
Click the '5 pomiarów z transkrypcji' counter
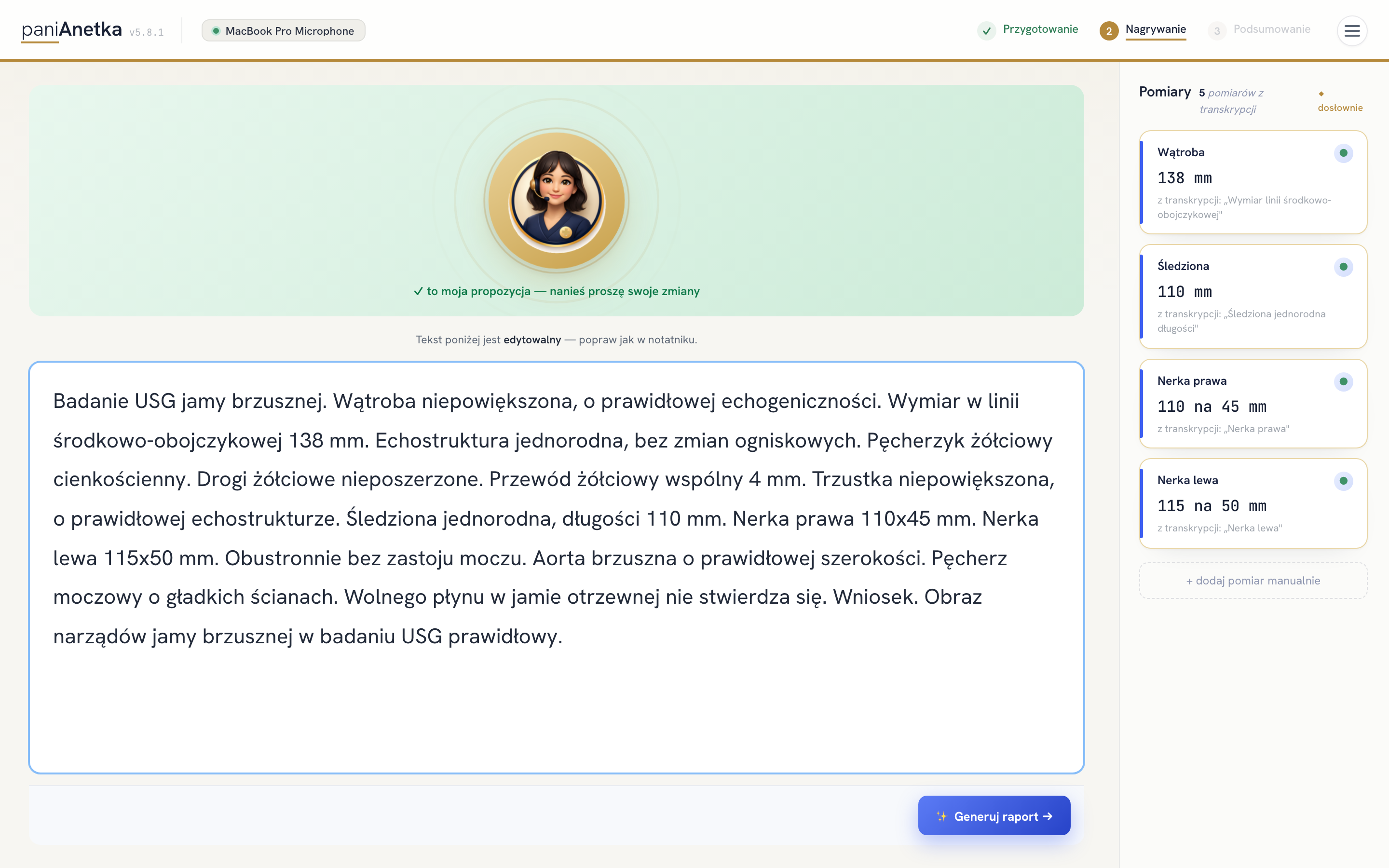[x=1231, y=100]
